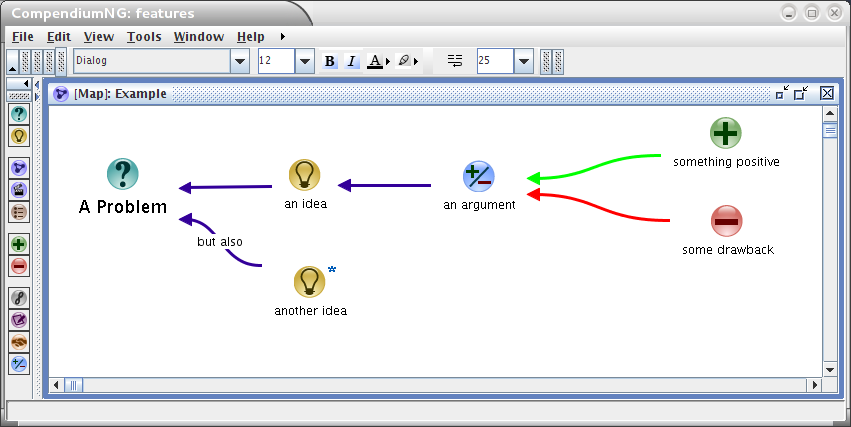The width and height of the screenshot is (851, 427).
Task: Click the 'A Problem' label text
Action: click(x=123, y=207)
